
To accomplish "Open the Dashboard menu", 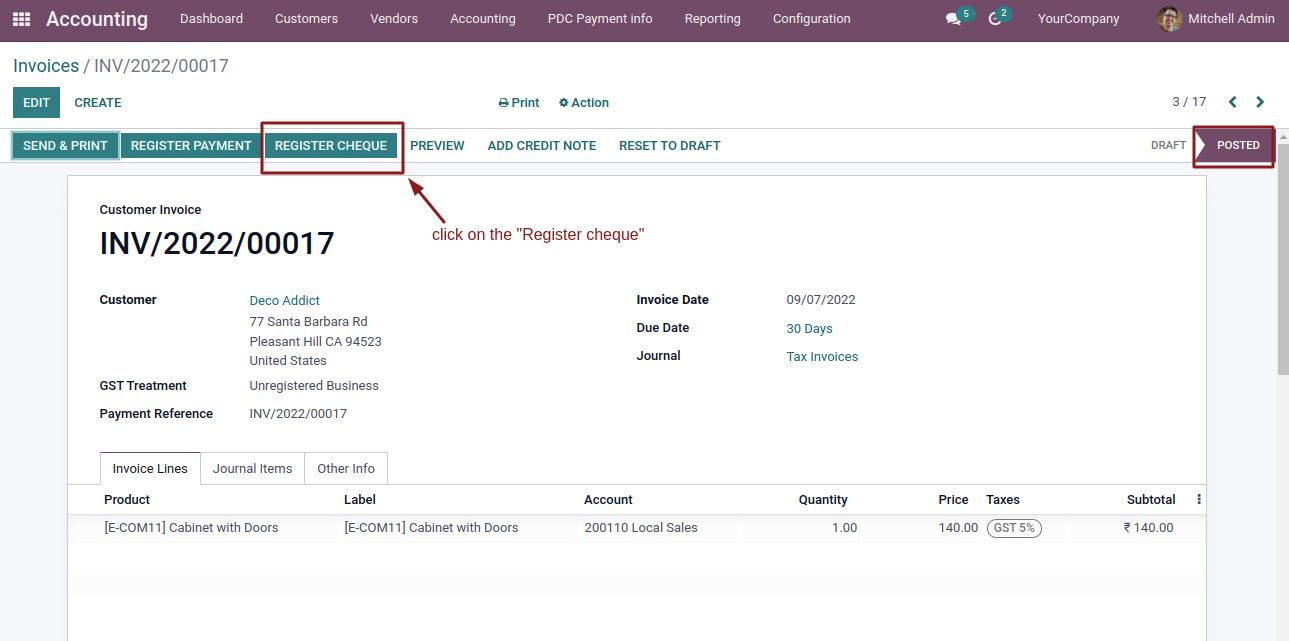I will tap(211, 19).
